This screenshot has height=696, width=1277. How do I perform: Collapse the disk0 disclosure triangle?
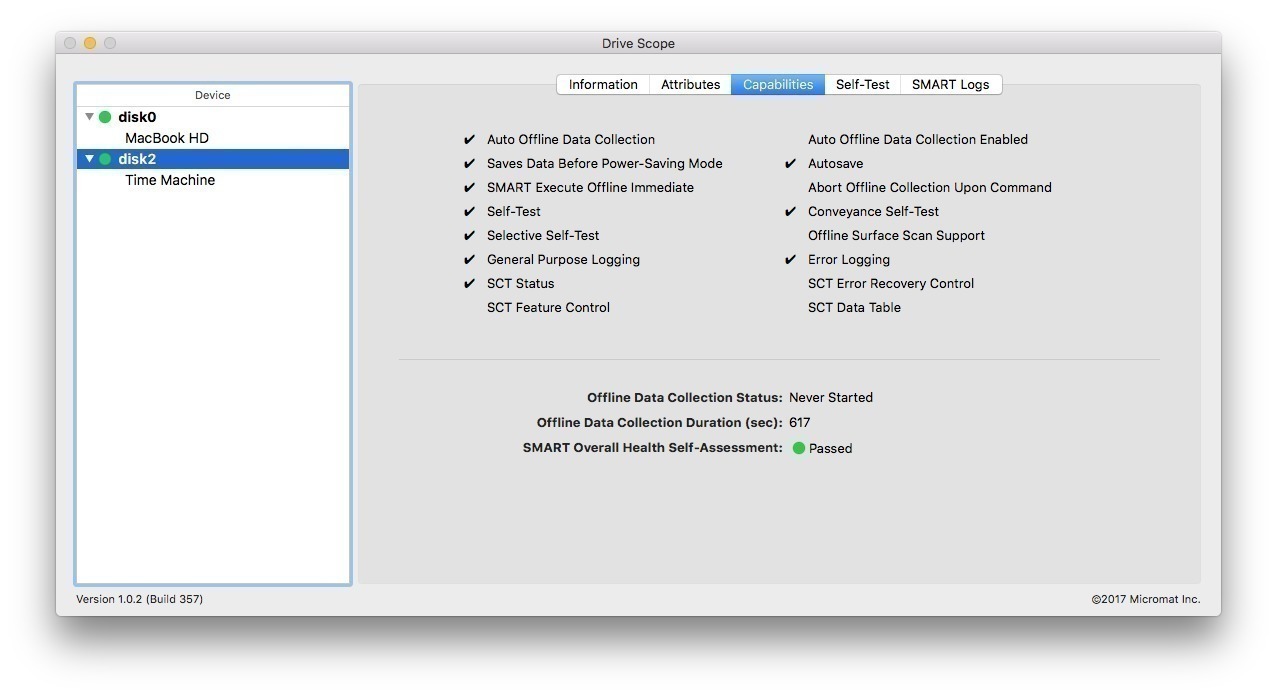tap(89, 117)
